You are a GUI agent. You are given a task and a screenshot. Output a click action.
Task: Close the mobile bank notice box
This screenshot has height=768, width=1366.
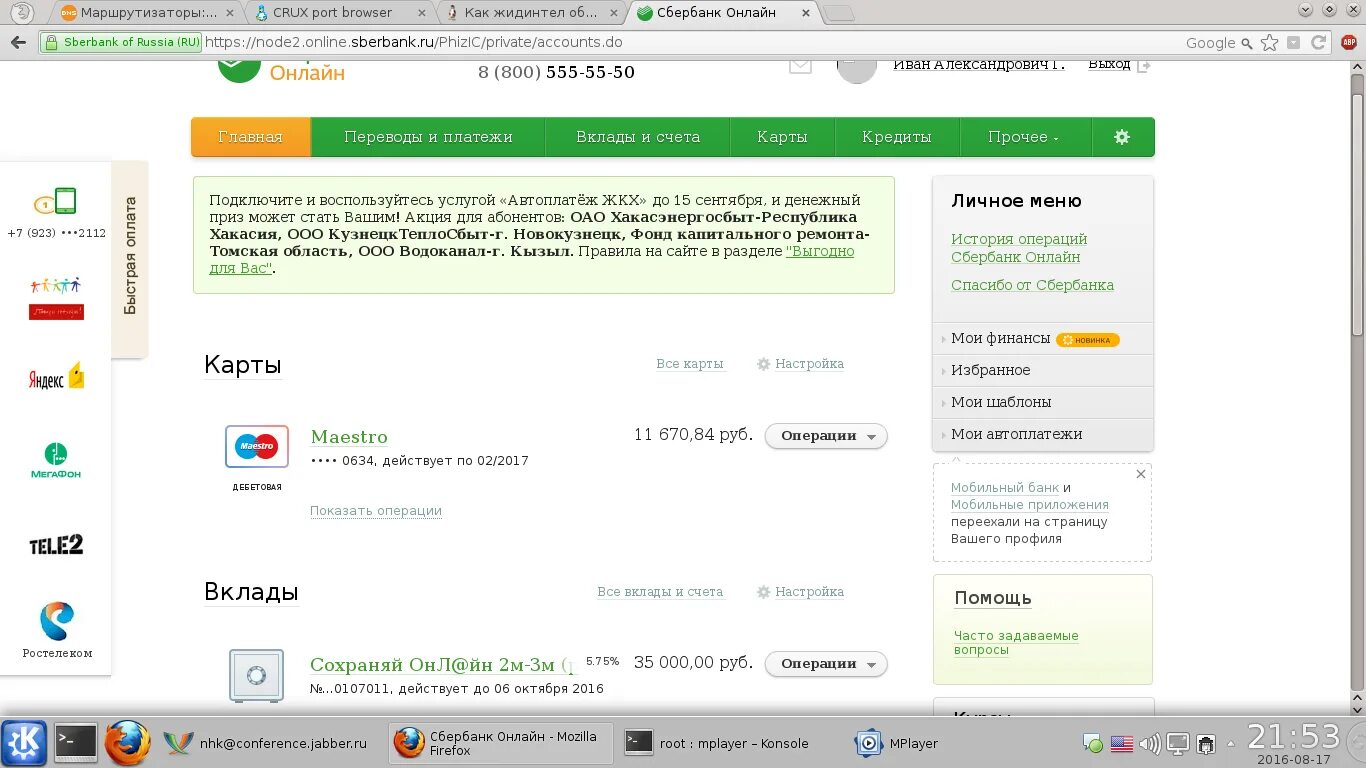(x=1140, y=474)
